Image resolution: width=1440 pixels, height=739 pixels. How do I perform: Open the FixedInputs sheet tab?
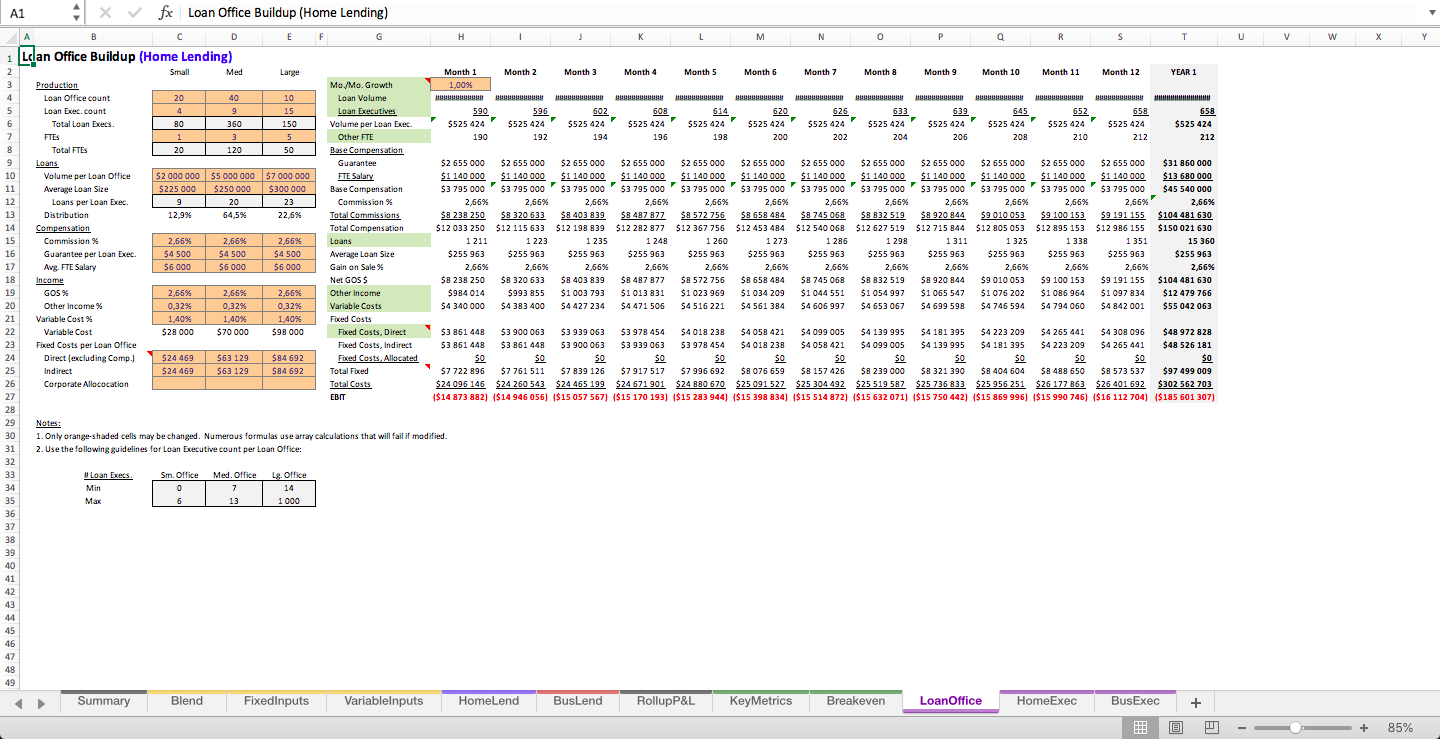pyautogui.click(x=276, y=701)
